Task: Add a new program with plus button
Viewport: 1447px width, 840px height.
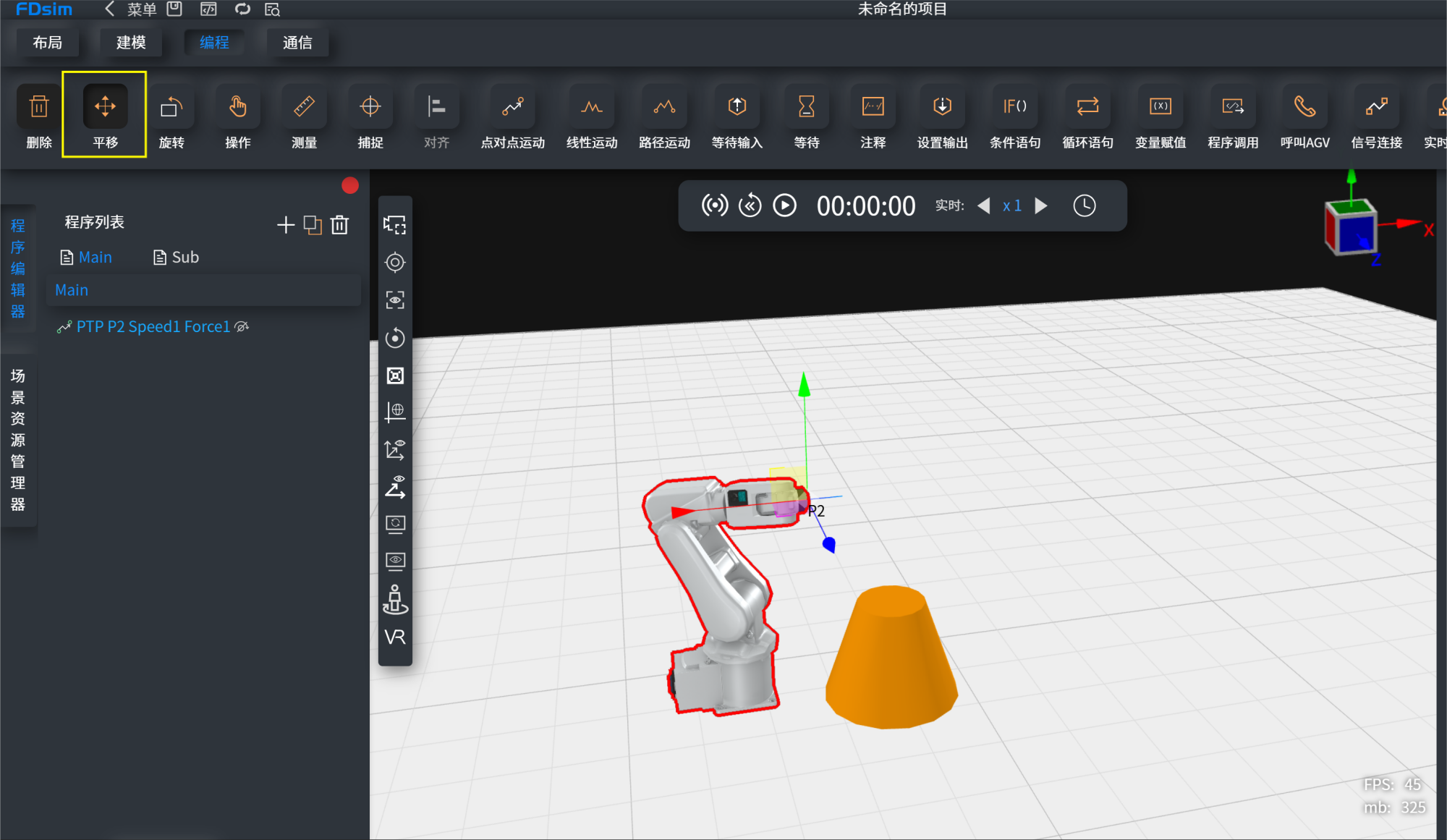Action: click(286, 225)
